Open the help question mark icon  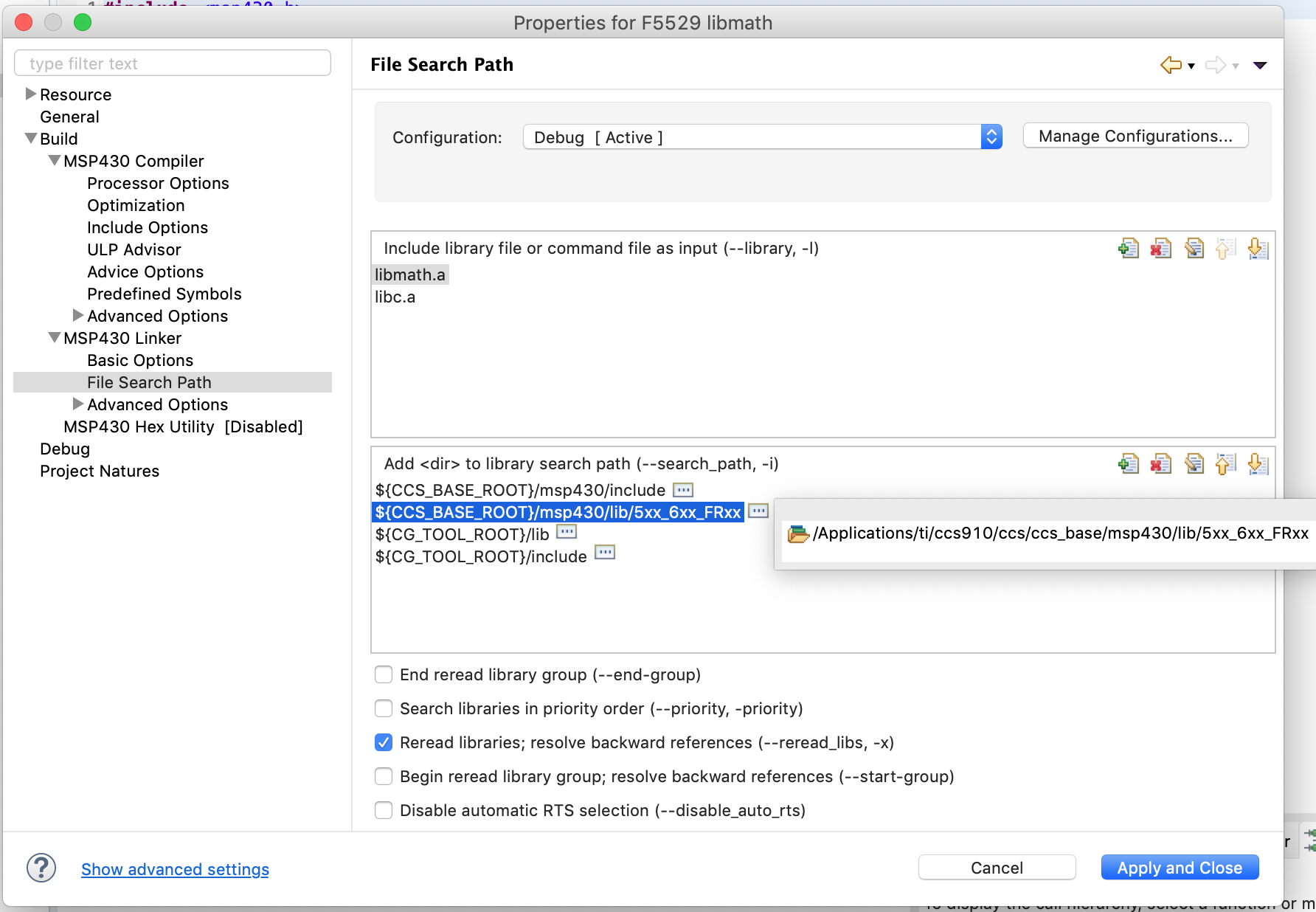click(x=41, y=868)
